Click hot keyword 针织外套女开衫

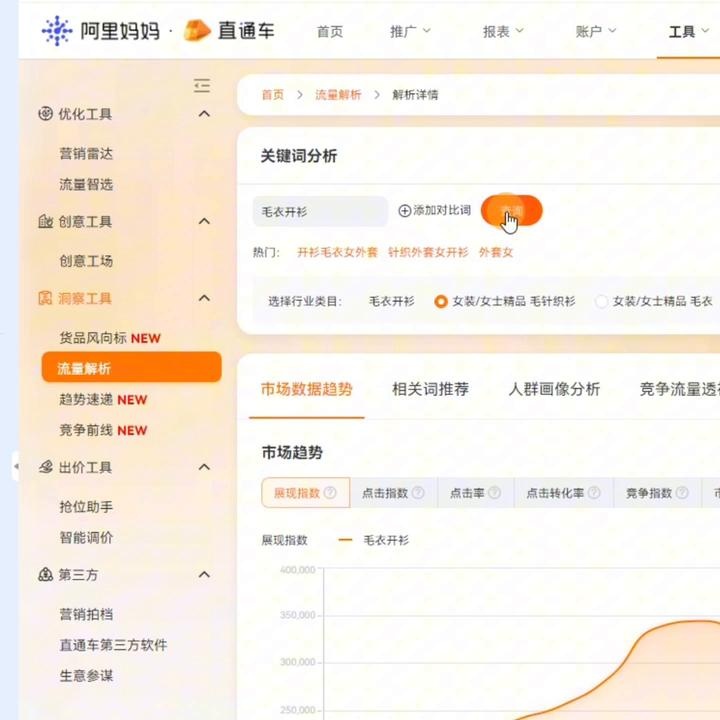click(x=428, y=252)
